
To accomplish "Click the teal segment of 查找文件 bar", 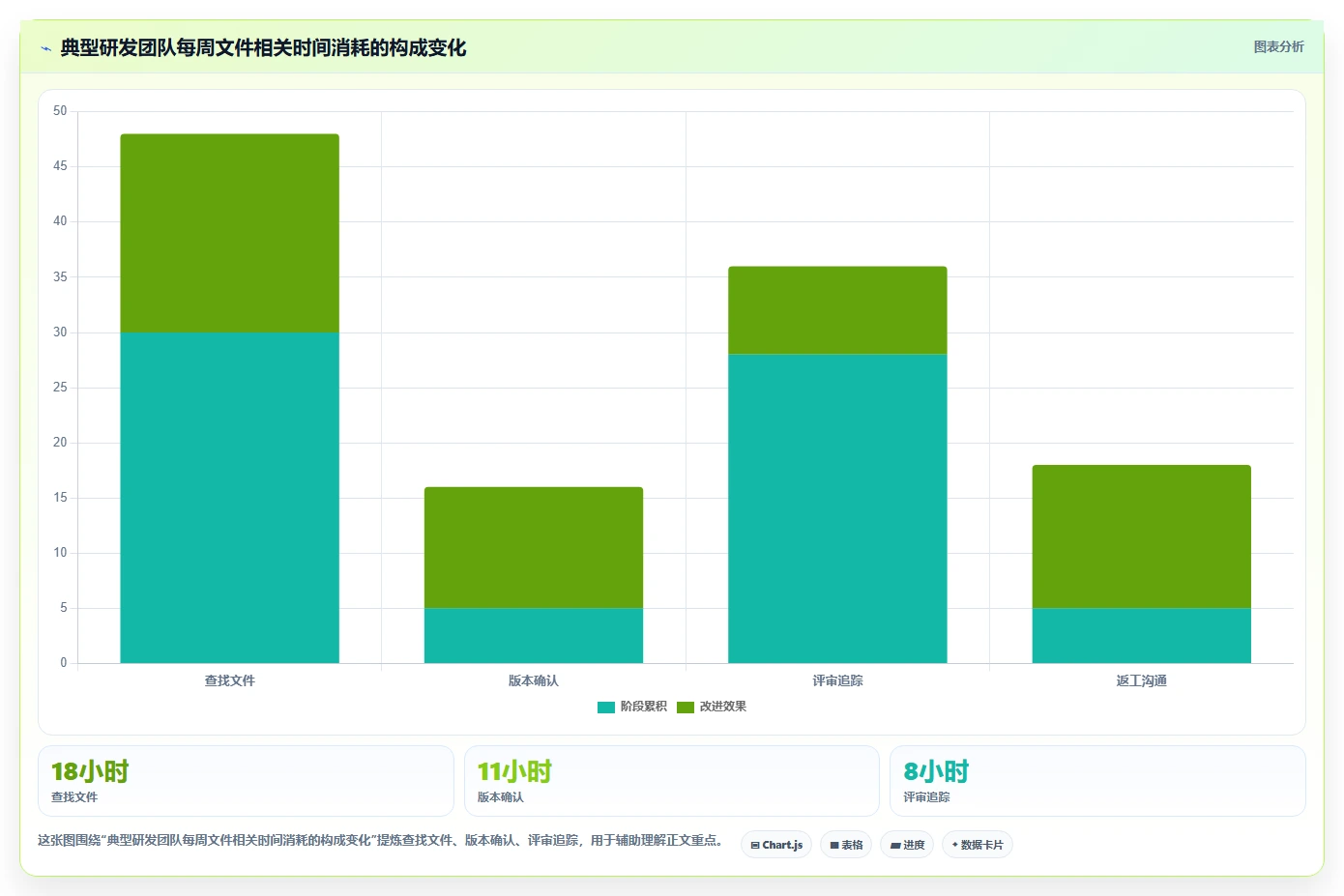I will point(229,498).
